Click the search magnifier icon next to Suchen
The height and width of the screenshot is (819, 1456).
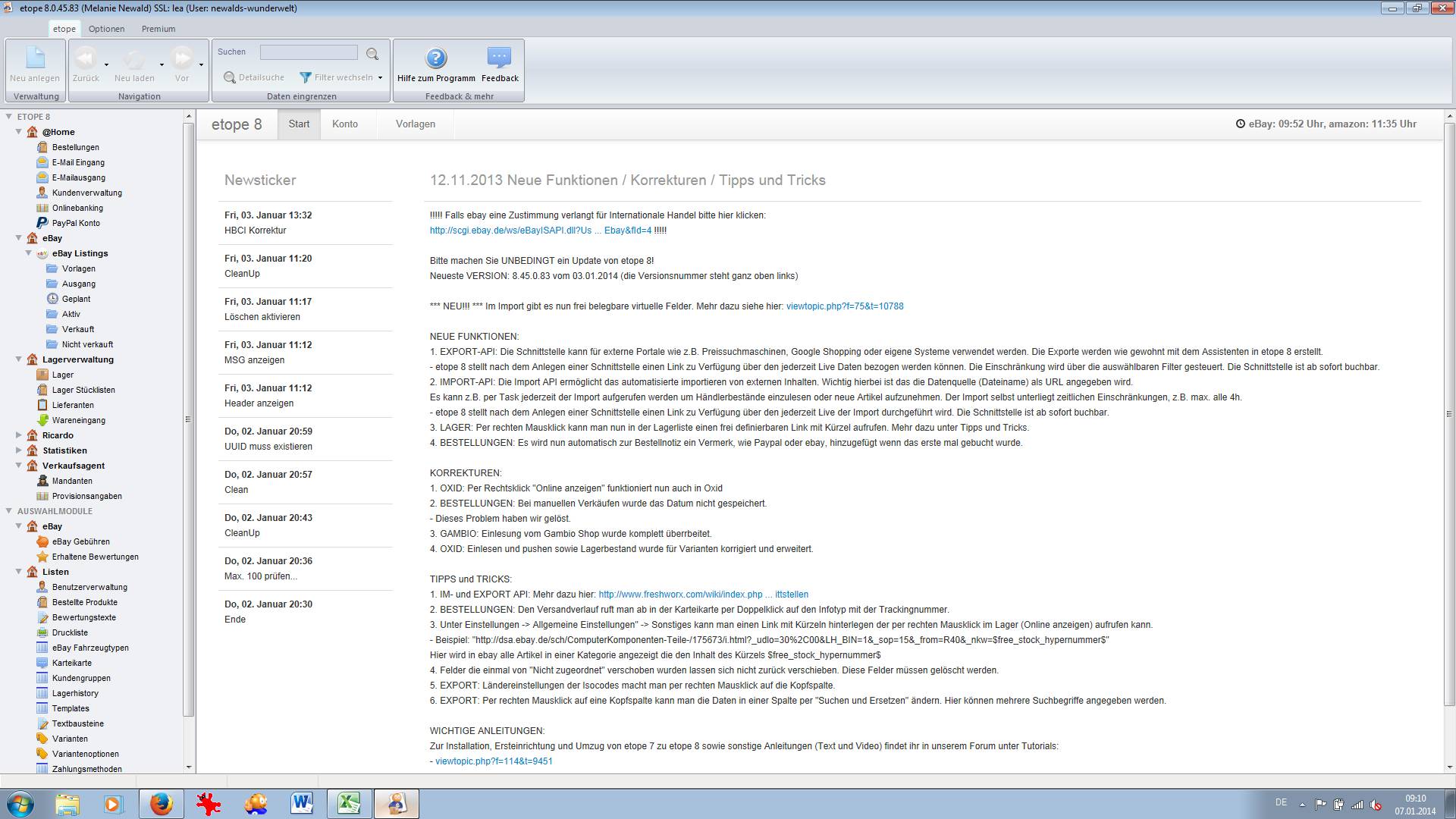372,54
